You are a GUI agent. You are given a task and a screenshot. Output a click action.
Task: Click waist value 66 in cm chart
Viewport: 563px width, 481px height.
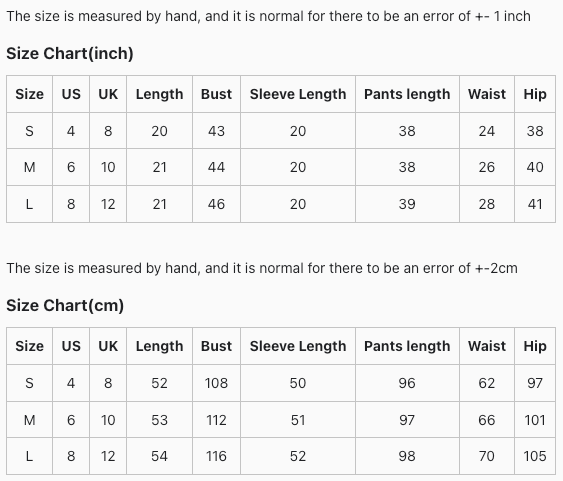pyautogui.click(x=487, y=420)
